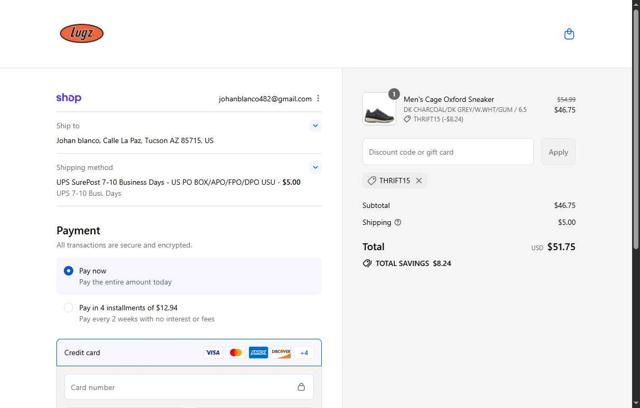
Task: Open the shopping bag cart icon
Action: tap(569, 34)
